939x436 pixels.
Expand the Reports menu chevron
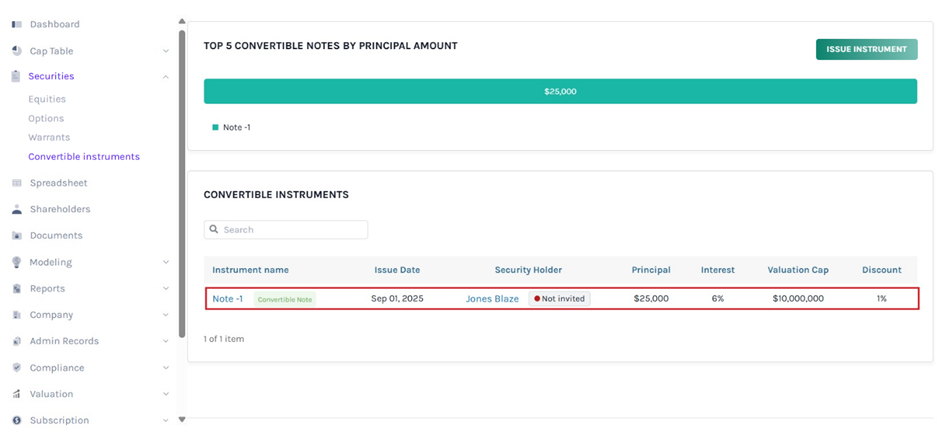click(166, 289)
